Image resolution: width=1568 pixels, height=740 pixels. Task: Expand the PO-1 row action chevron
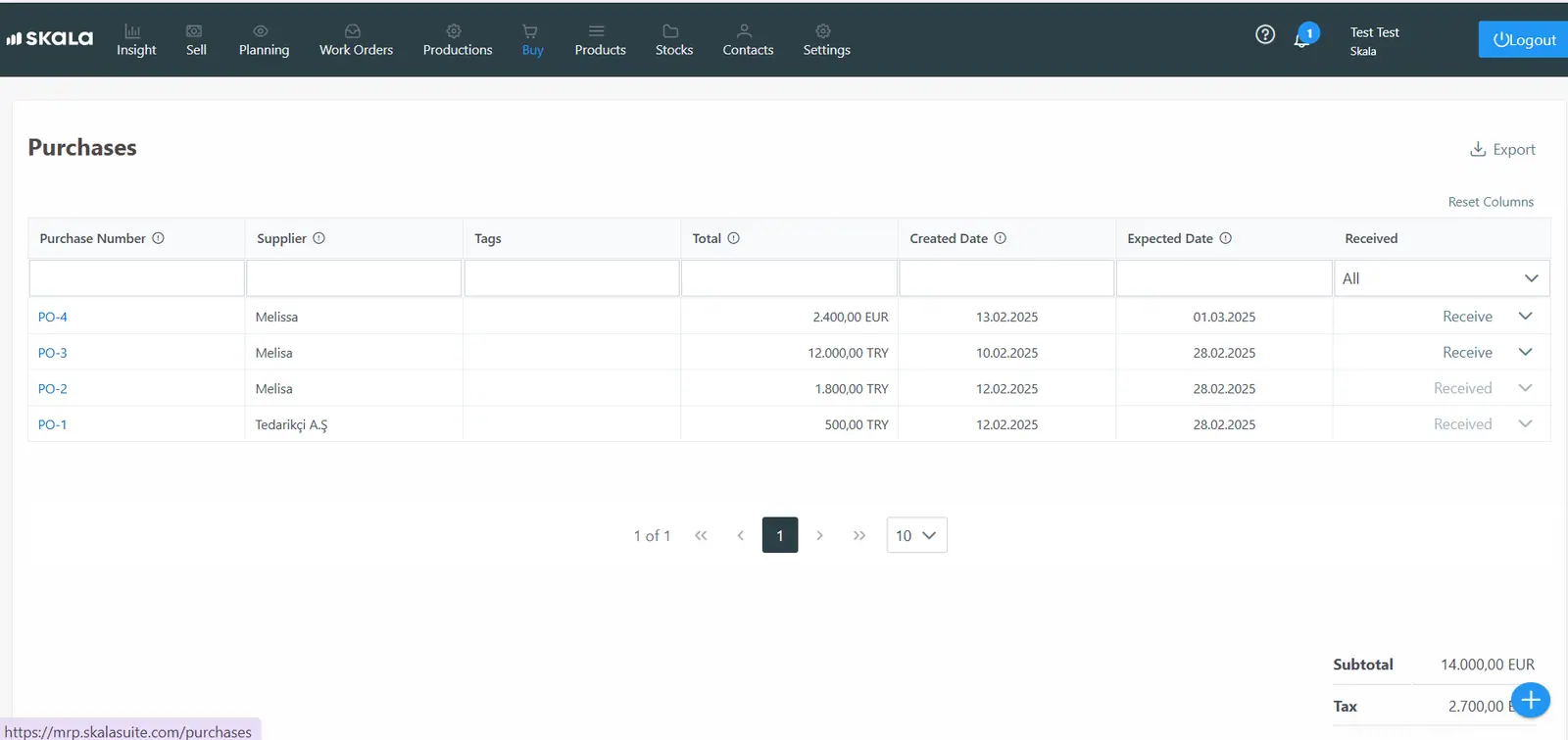[x=1526, y=423]
